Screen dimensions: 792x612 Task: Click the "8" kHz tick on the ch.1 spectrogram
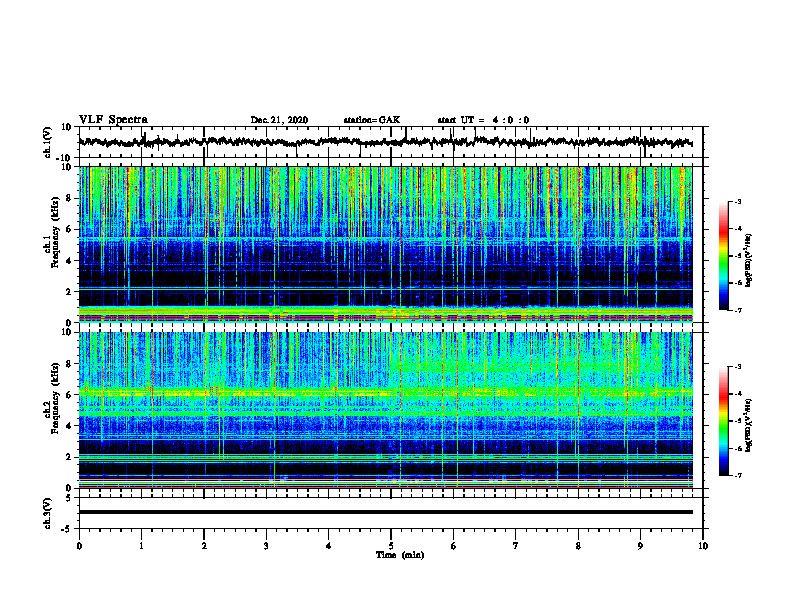(69, 198)
